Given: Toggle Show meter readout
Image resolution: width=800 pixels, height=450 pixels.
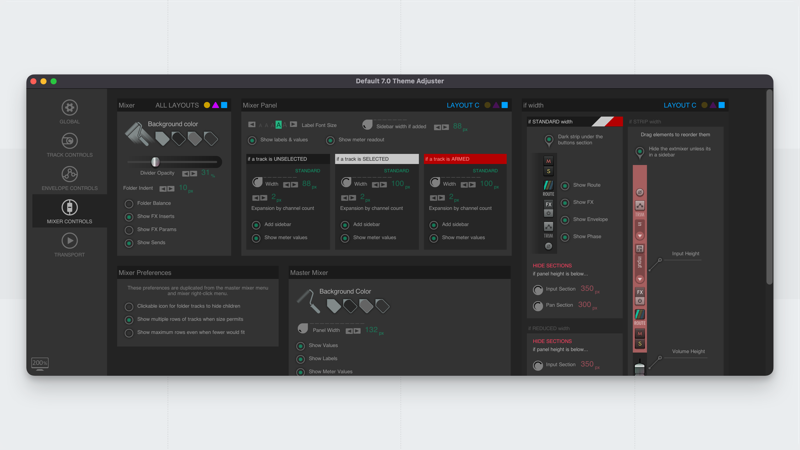Looking at the screenshot, I should point(330,140).
